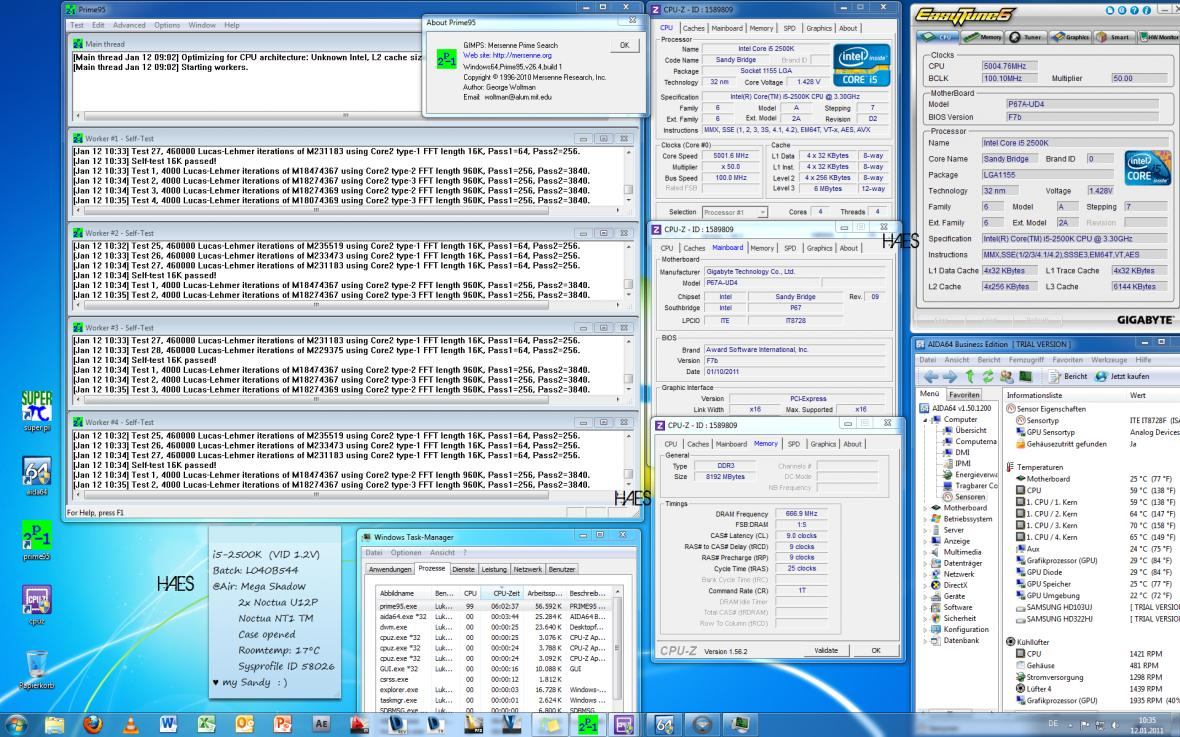
Task: Open Werkzeuge menu in AIDA64
Action: coord(1109,360)
